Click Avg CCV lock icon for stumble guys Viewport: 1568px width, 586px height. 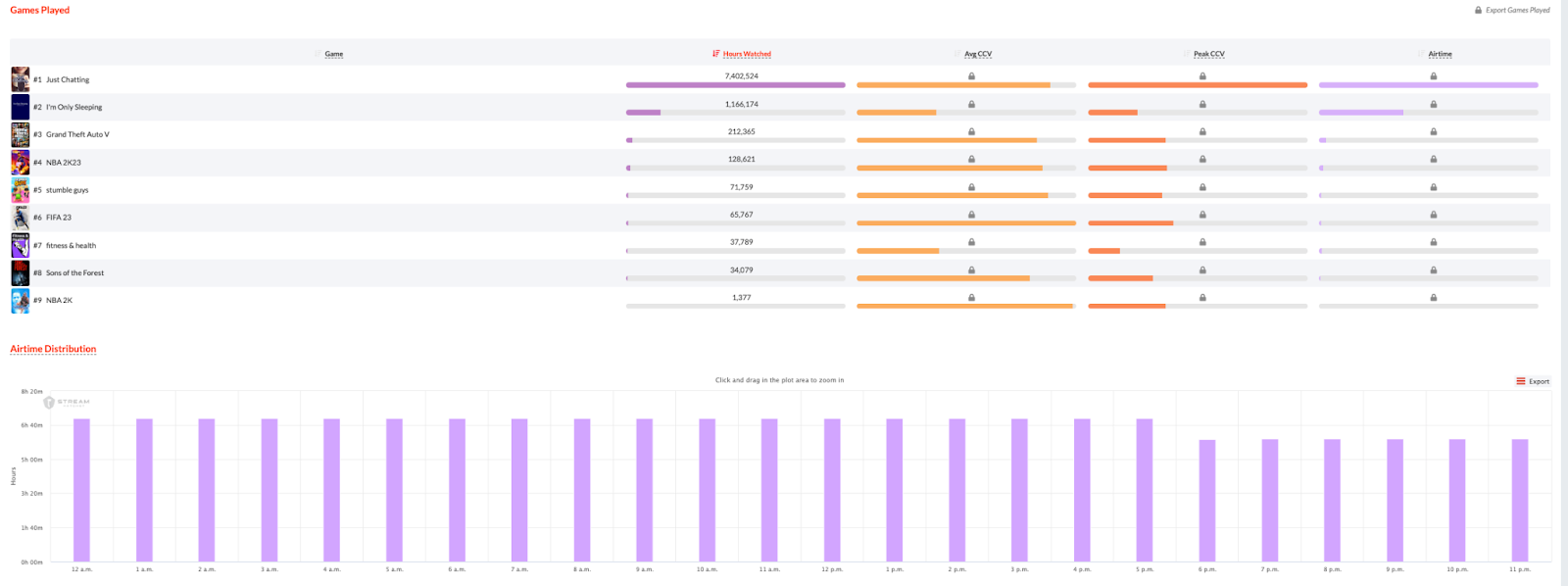pyautogui.click(x=971, y=187)
